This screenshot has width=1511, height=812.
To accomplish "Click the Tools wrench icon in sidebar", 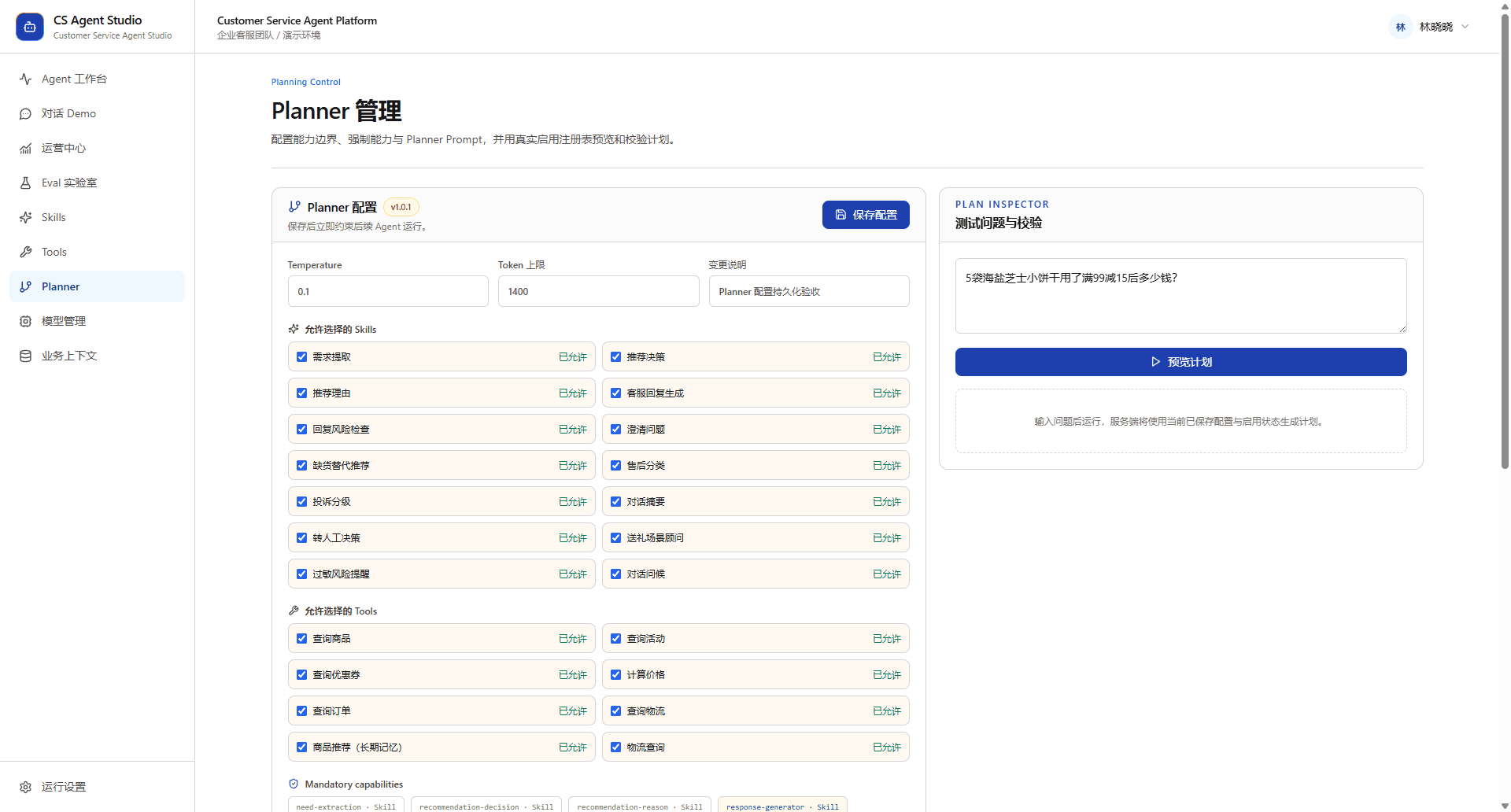I will coord(26,252).
